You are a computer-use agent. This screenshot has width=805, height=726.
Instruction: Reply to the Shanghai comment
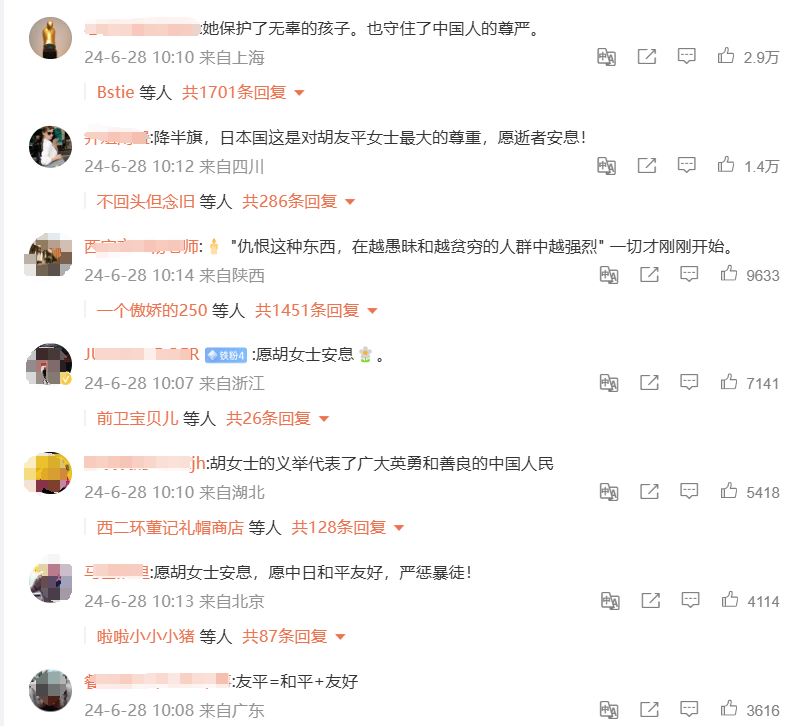(x=686, y=56)
